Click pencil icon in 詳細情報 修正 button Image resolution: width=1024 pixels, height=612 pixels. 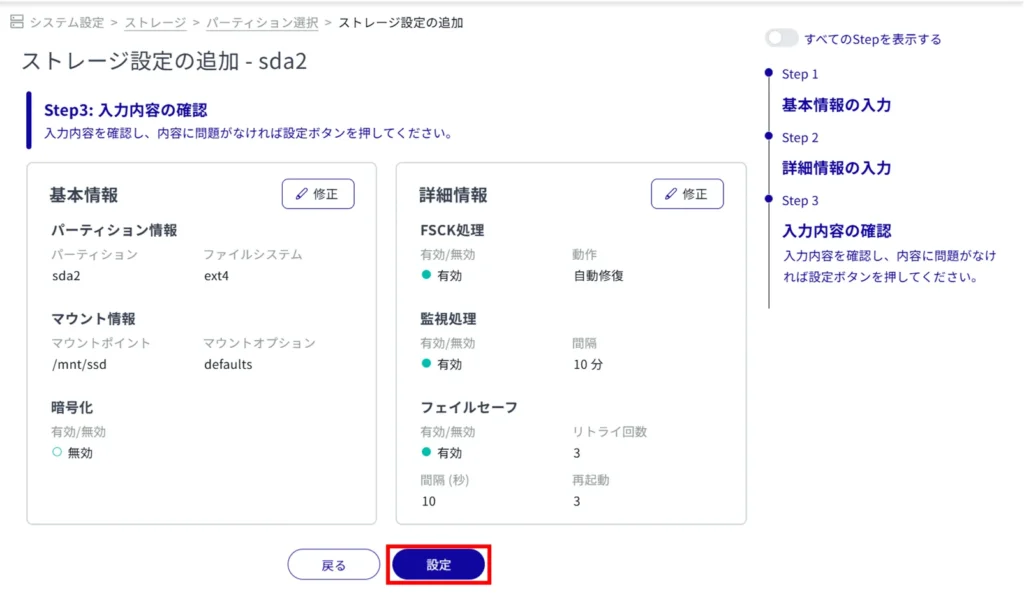[670, 194]
